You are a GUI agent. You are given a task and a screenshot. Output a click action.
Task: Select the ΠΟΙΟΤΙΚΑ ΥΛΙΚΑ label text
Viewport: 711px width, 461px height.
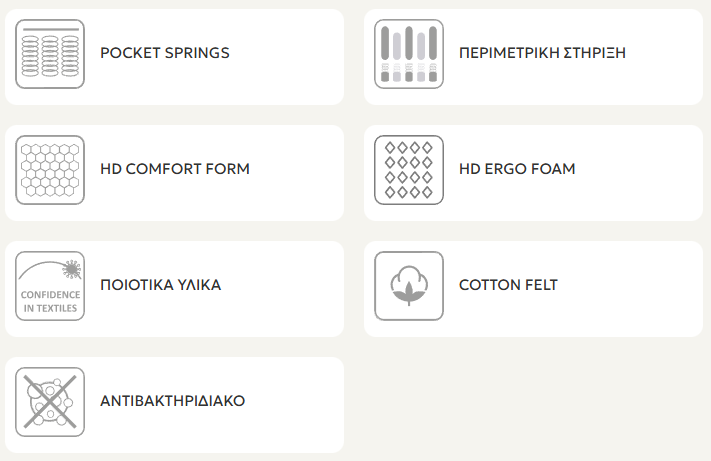click(x=161, y=285)
